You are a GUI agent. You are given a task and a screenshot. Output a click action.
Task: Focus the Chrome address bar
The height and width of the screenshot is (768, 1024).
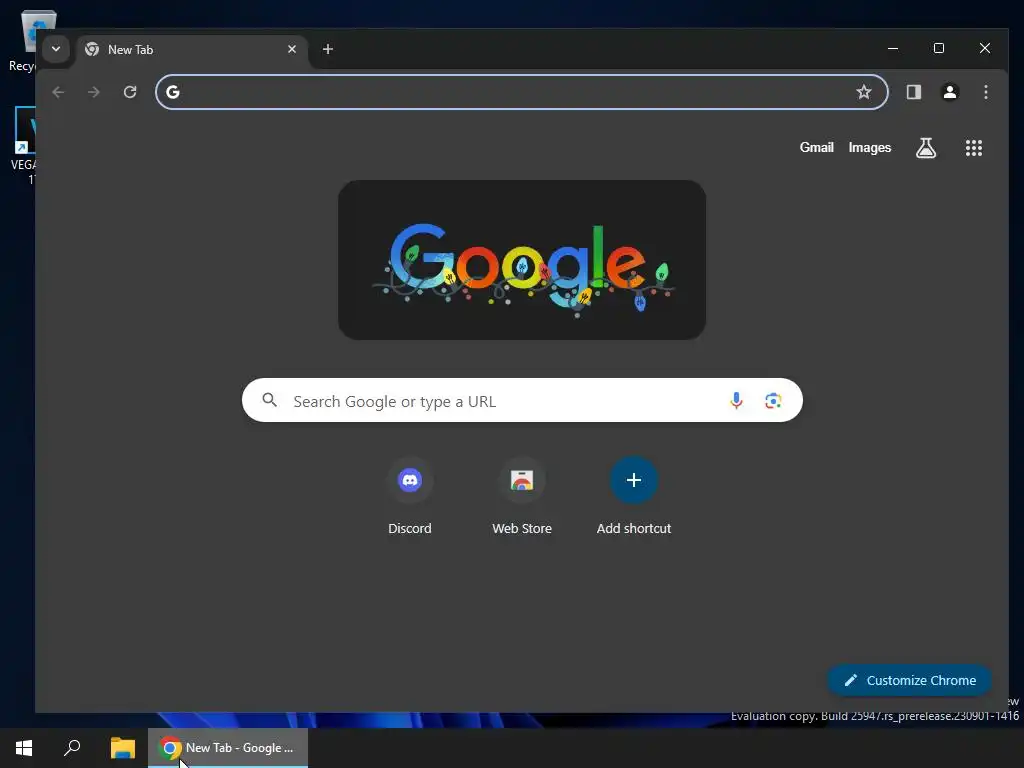[x=522, y=92]
